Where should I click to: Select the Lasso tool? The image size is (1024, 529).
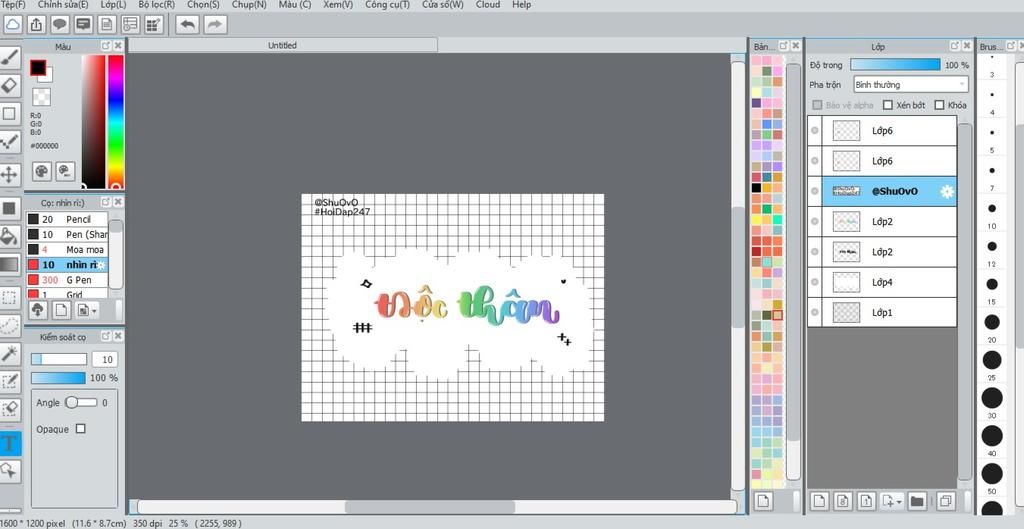pos(10,326)
